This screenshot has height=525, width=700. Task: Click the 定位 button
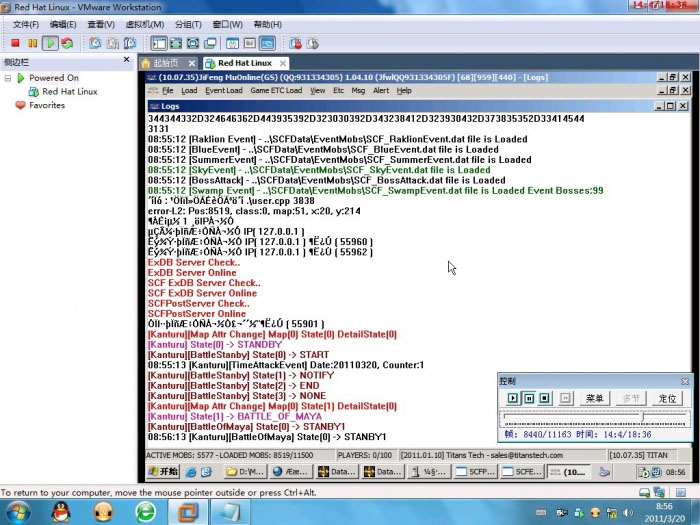pyautogui.click(x=667, y=398)
